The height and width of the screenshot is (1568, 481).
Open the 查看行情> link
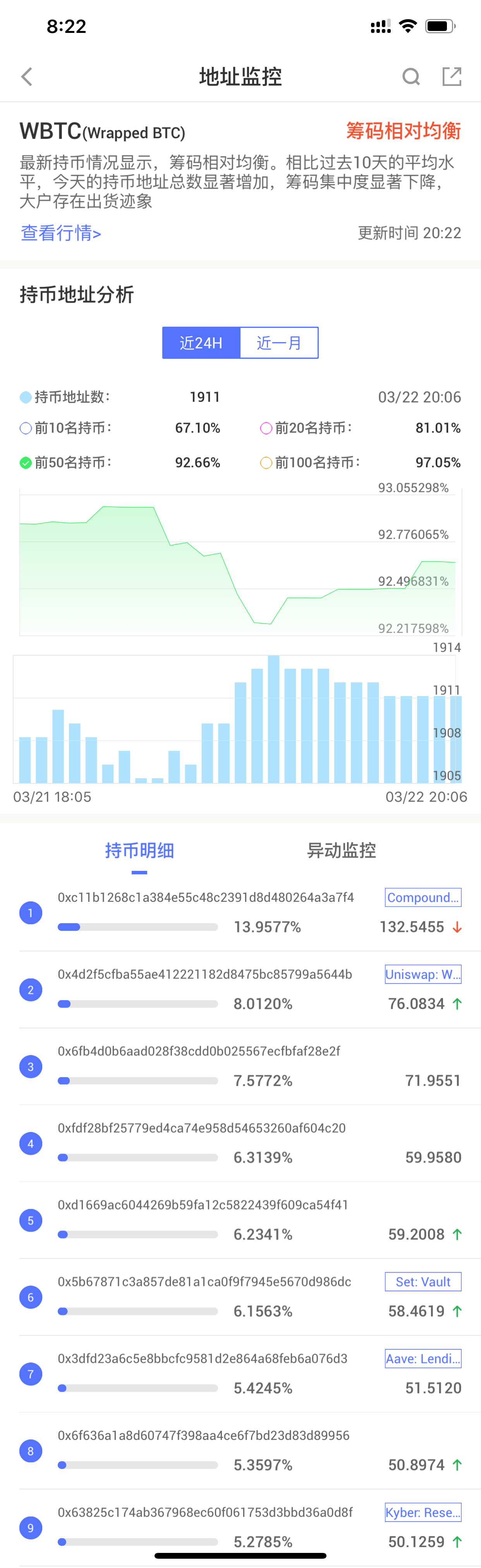click(61, 233)
